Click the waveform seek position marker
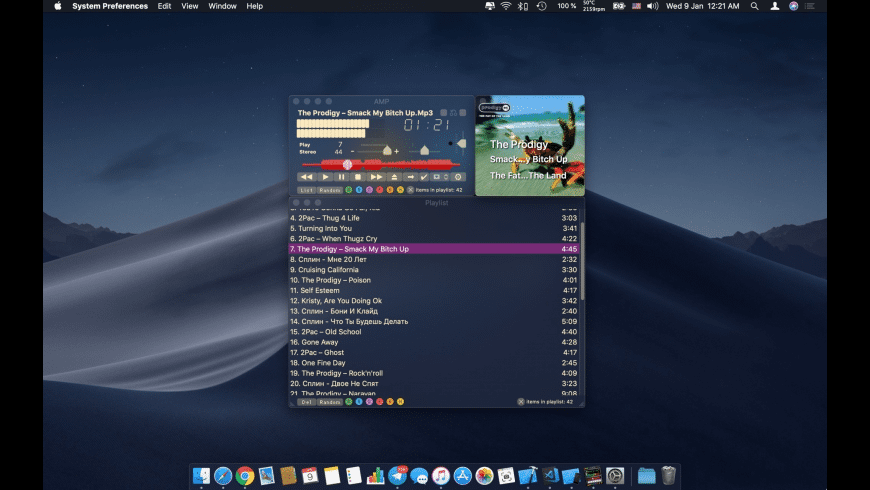The width and height of the screenshot is (870, 490). (347, 164)
